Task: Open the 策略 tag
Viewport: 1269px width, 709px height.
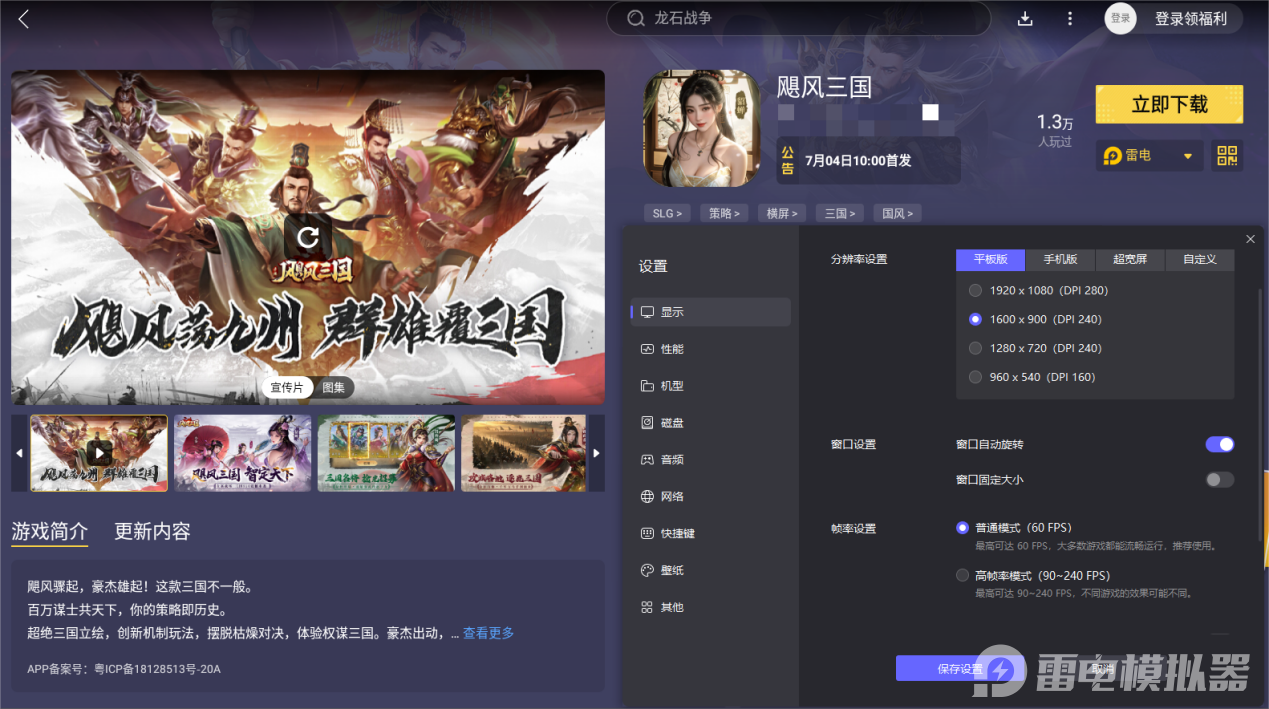Action: pos(725,213)
